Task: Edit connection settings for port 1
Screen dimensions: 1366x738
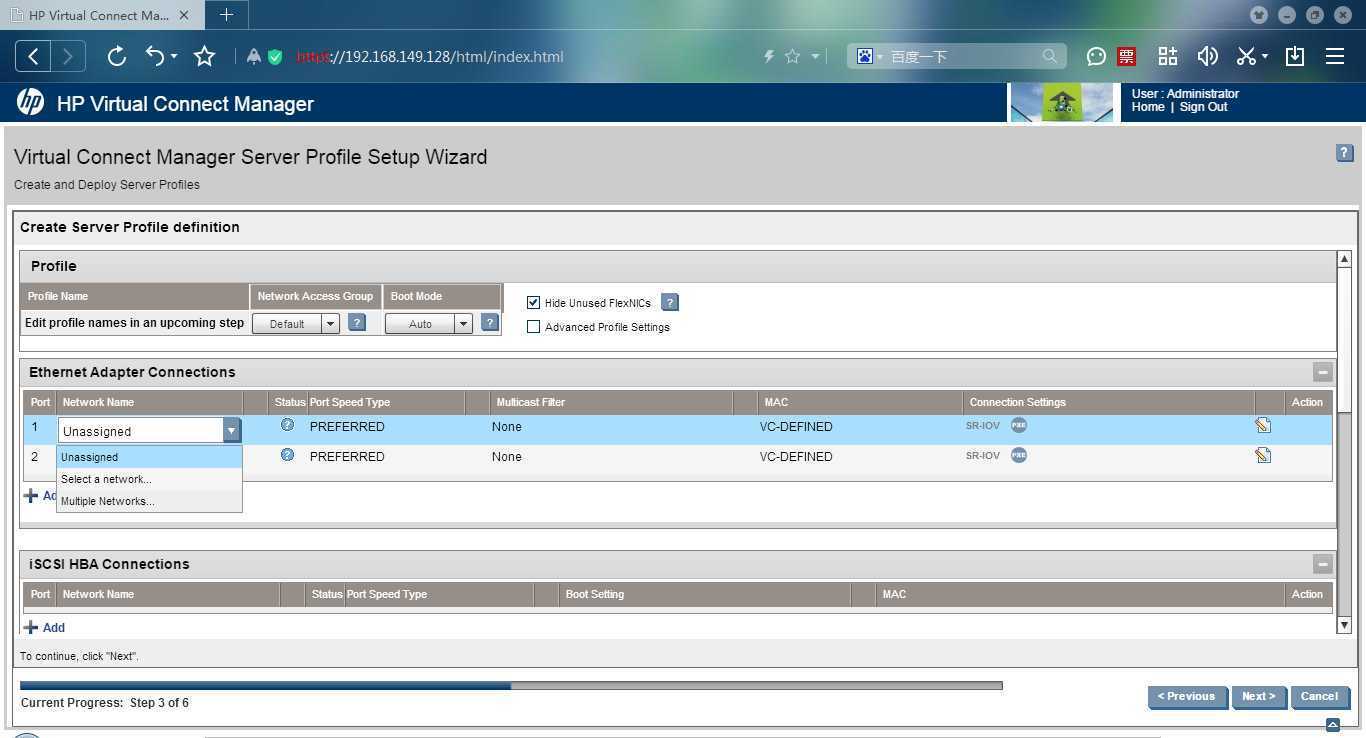Action: click(x=1263, y=425)
